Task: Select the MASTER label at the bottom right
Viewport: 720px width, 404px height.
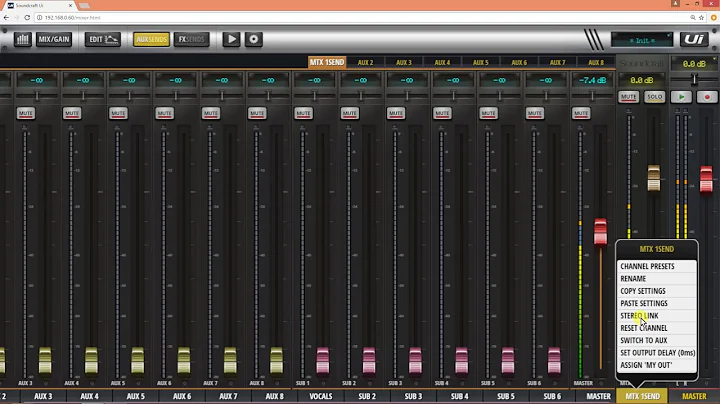Action: tap(694, 396)
